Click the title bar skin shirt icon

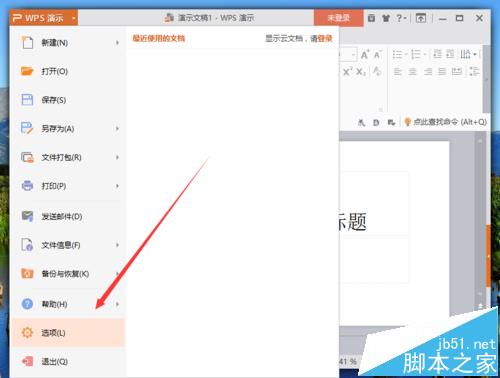pyautogui.click(x=386, y=18)
